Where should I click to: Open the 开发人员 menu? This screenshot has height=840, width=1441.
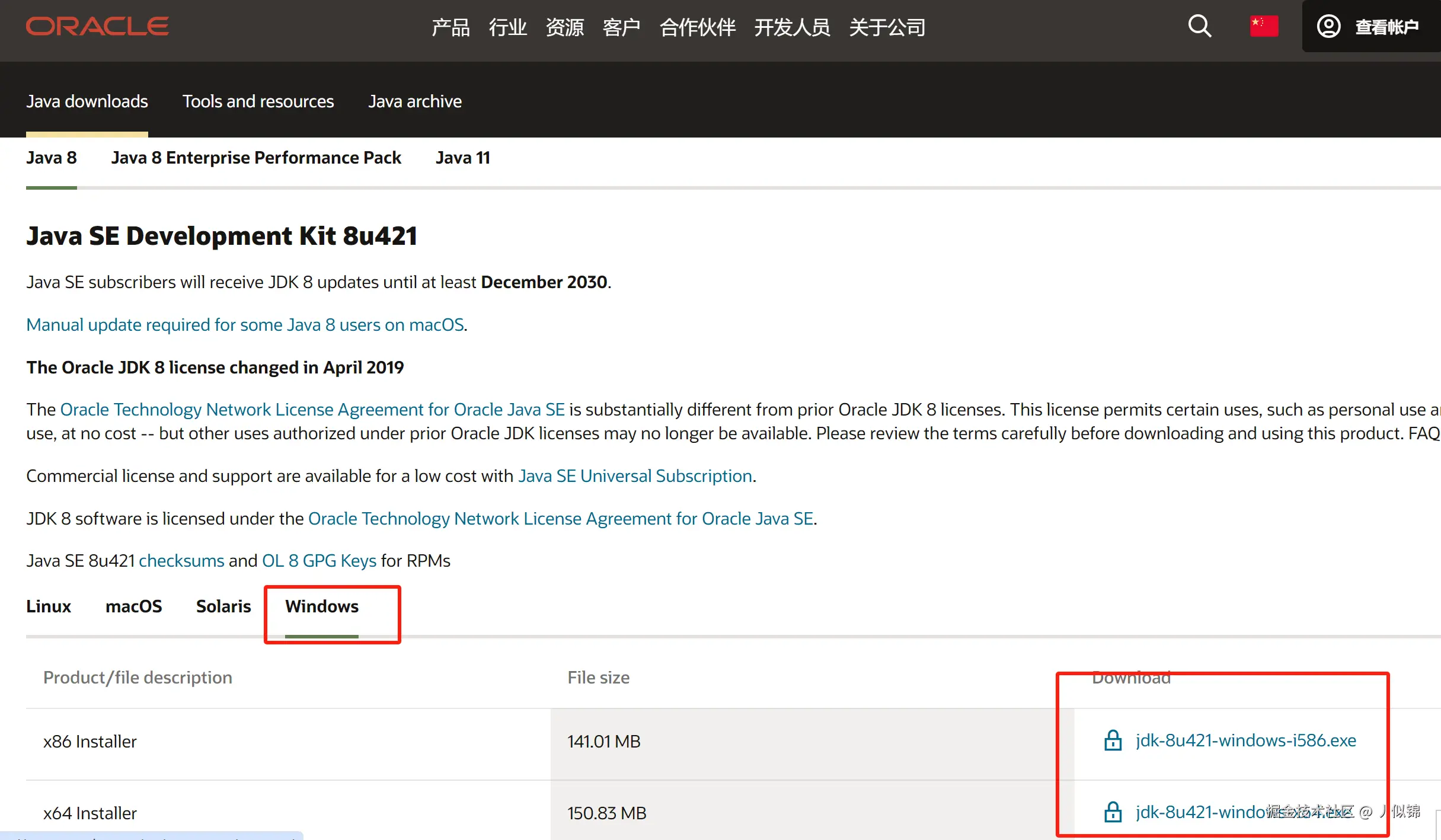click(792, 27)
